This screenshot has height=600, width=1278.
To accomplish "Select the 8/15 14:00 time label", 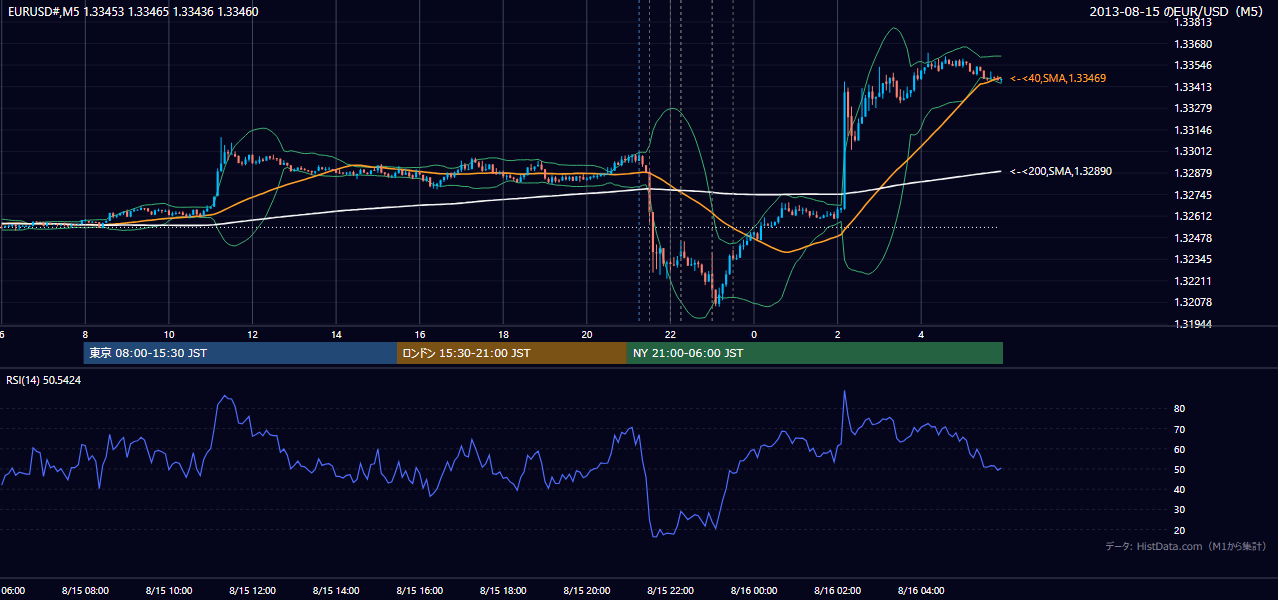I will 336,590.
